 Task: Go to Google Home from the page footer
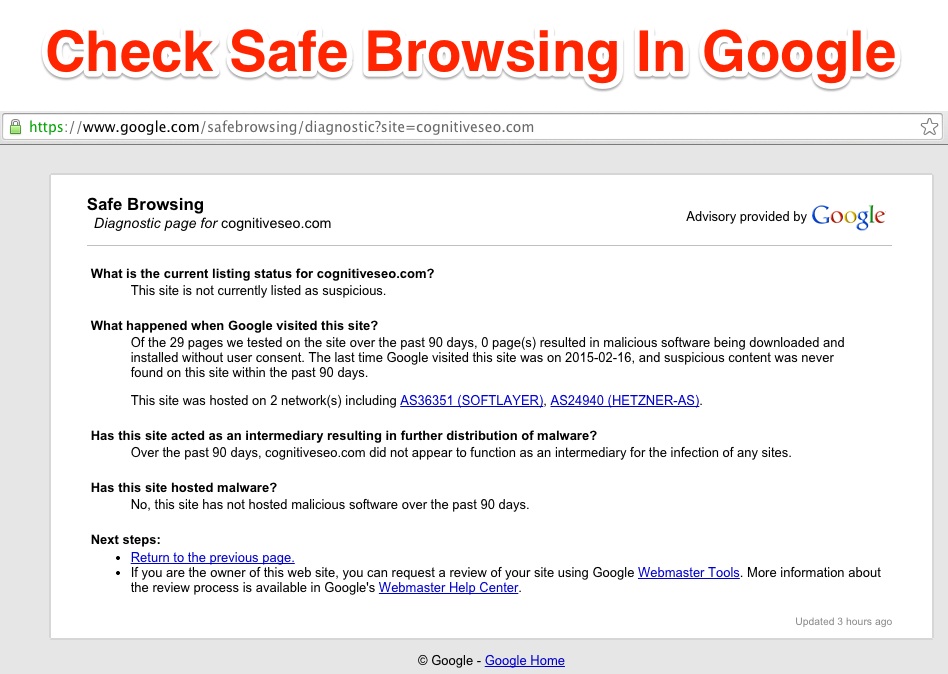pos(524,660)
